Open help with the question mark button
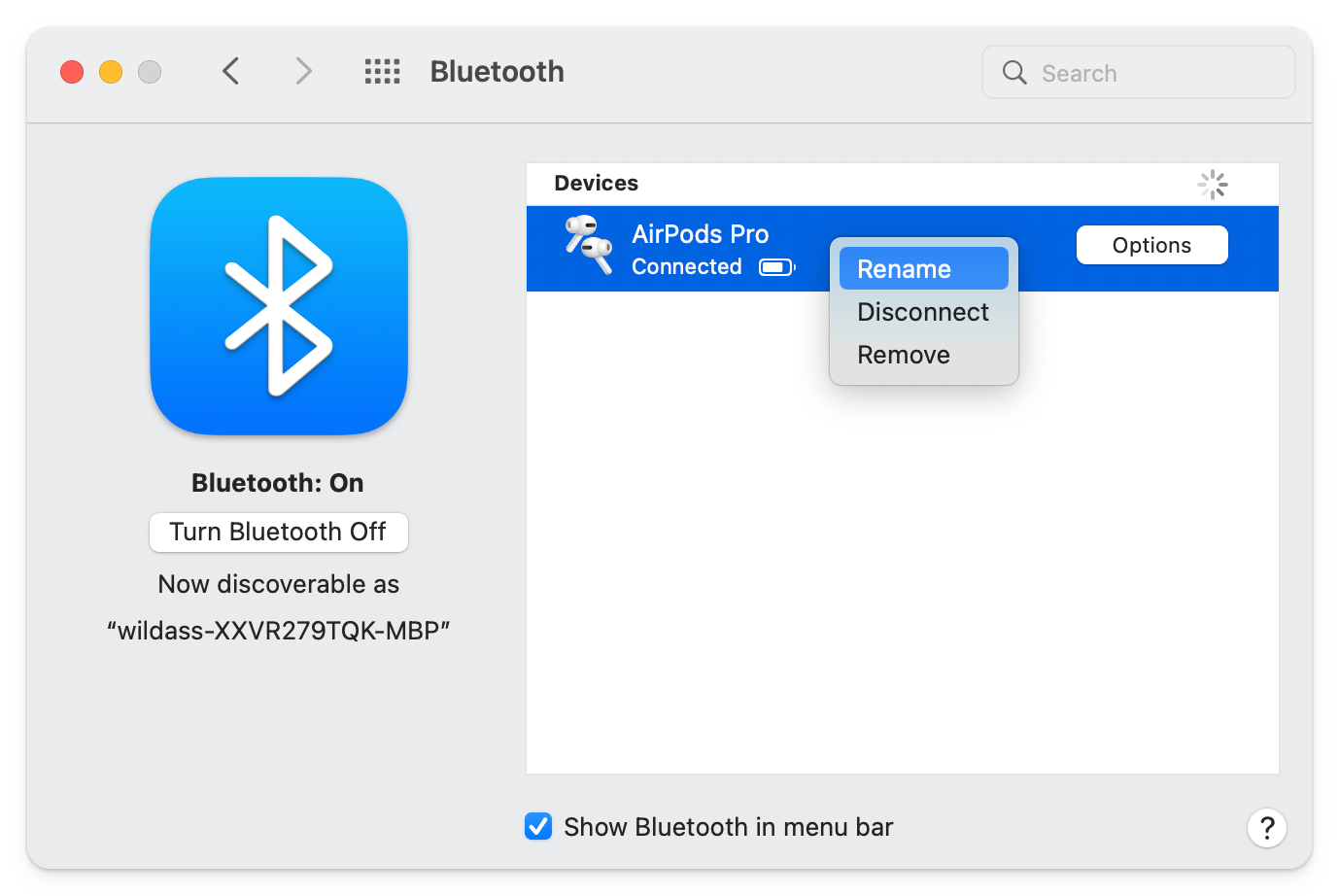The image size is (1339, 896). click(1266, 828)
